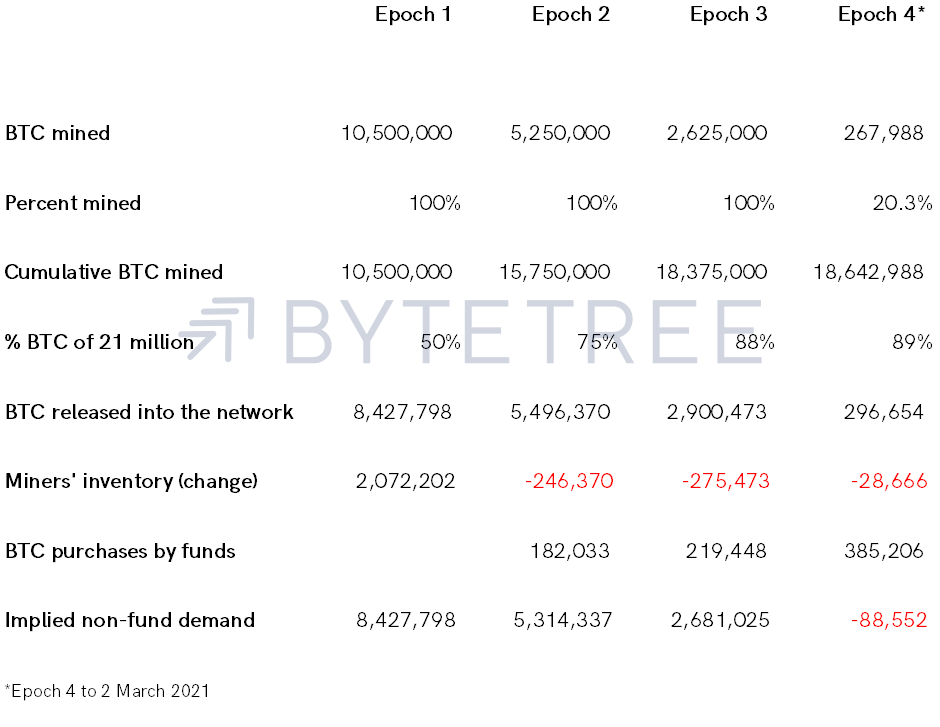Click the Percent mined row label
Image resolution: width=940 pixels, height=727 pixels.
(x=73, y=203)
